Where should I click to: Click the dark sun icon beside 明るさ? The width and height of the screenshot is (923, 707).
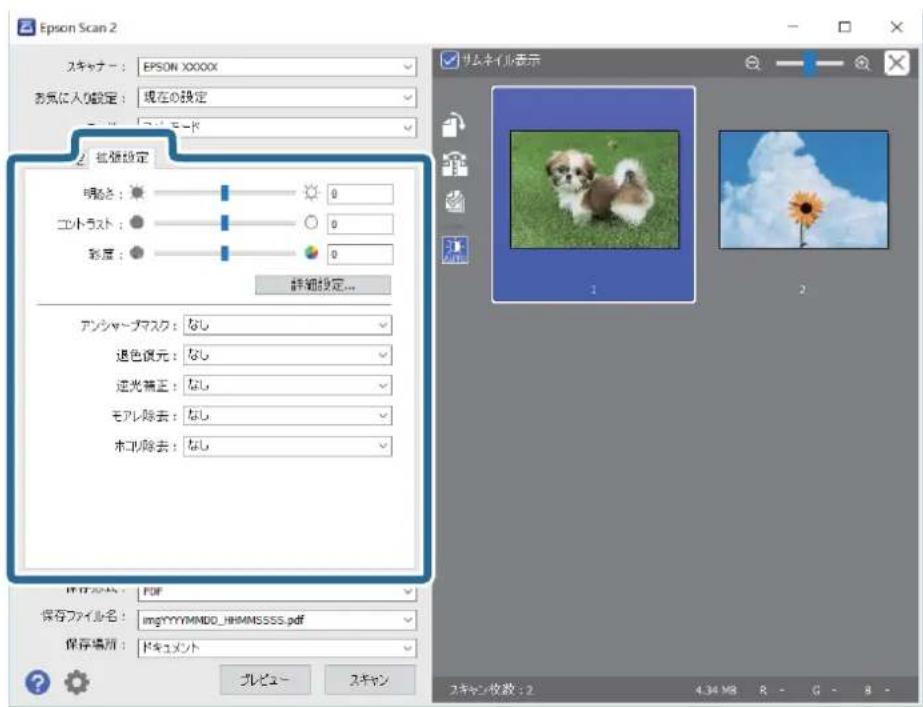click(x=137, y=192)
